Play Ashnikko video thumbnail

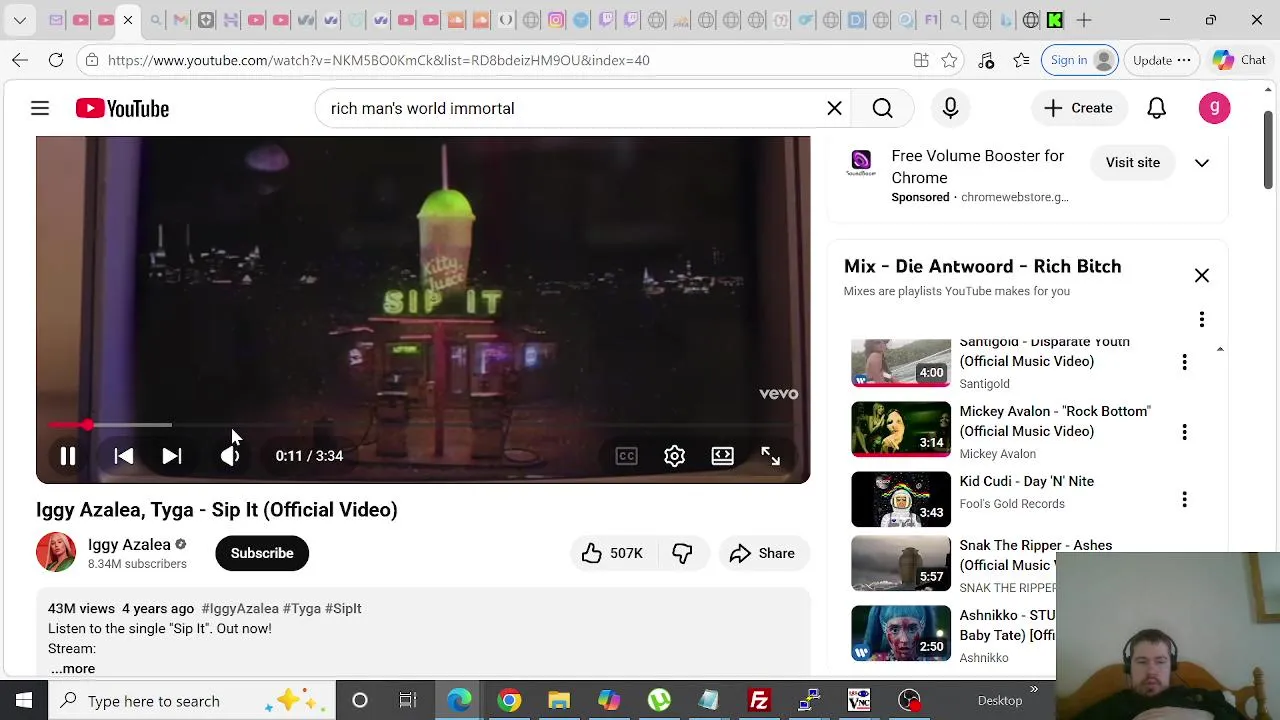(x=901, y=633)
